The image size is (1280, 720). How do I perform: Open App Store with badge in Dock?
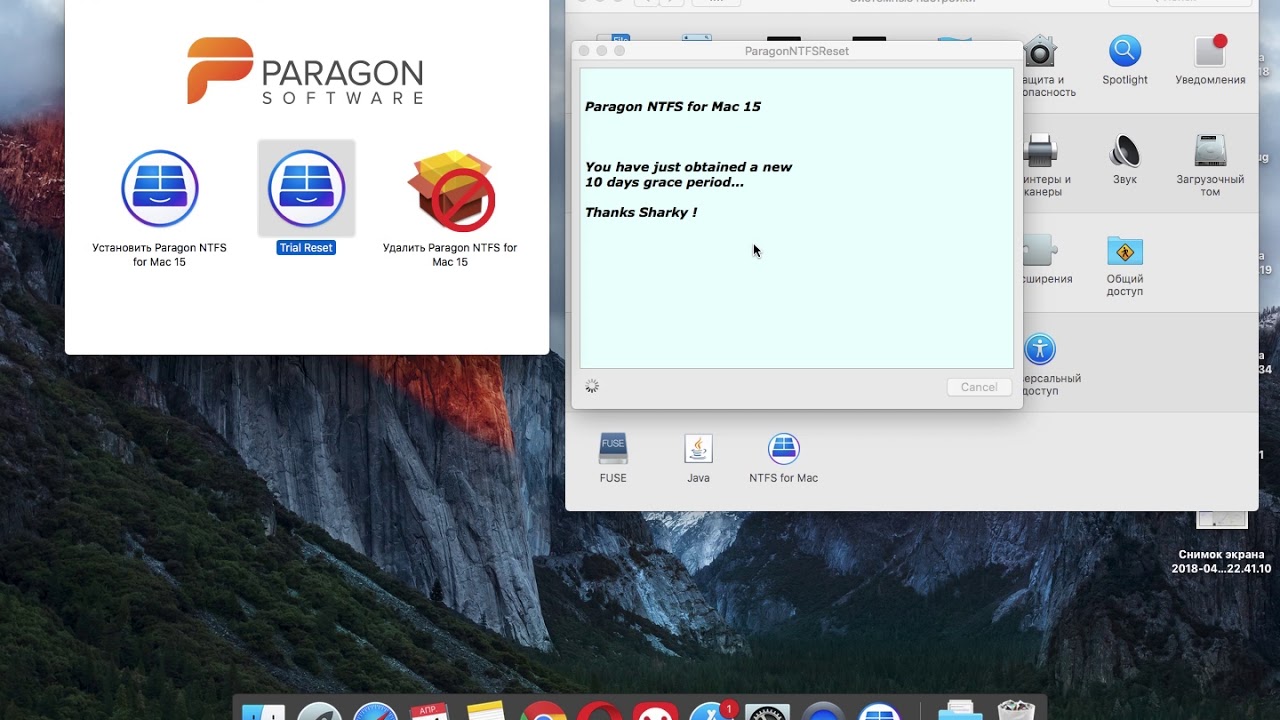tap(711, 711)
